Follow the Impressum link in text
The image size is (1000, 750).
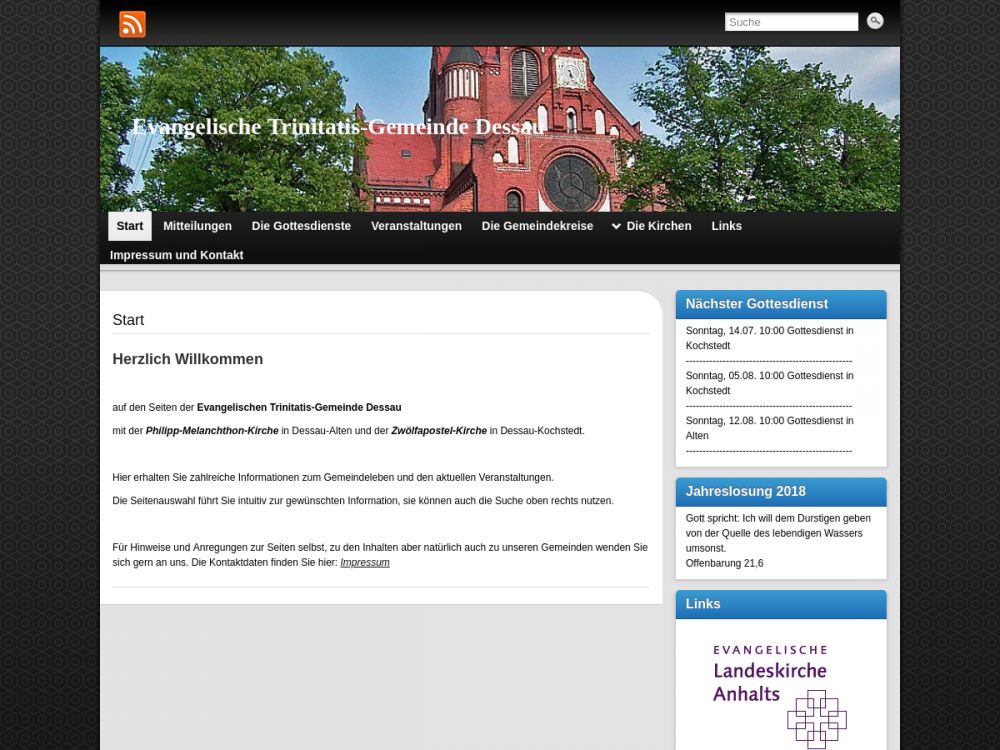365,563
